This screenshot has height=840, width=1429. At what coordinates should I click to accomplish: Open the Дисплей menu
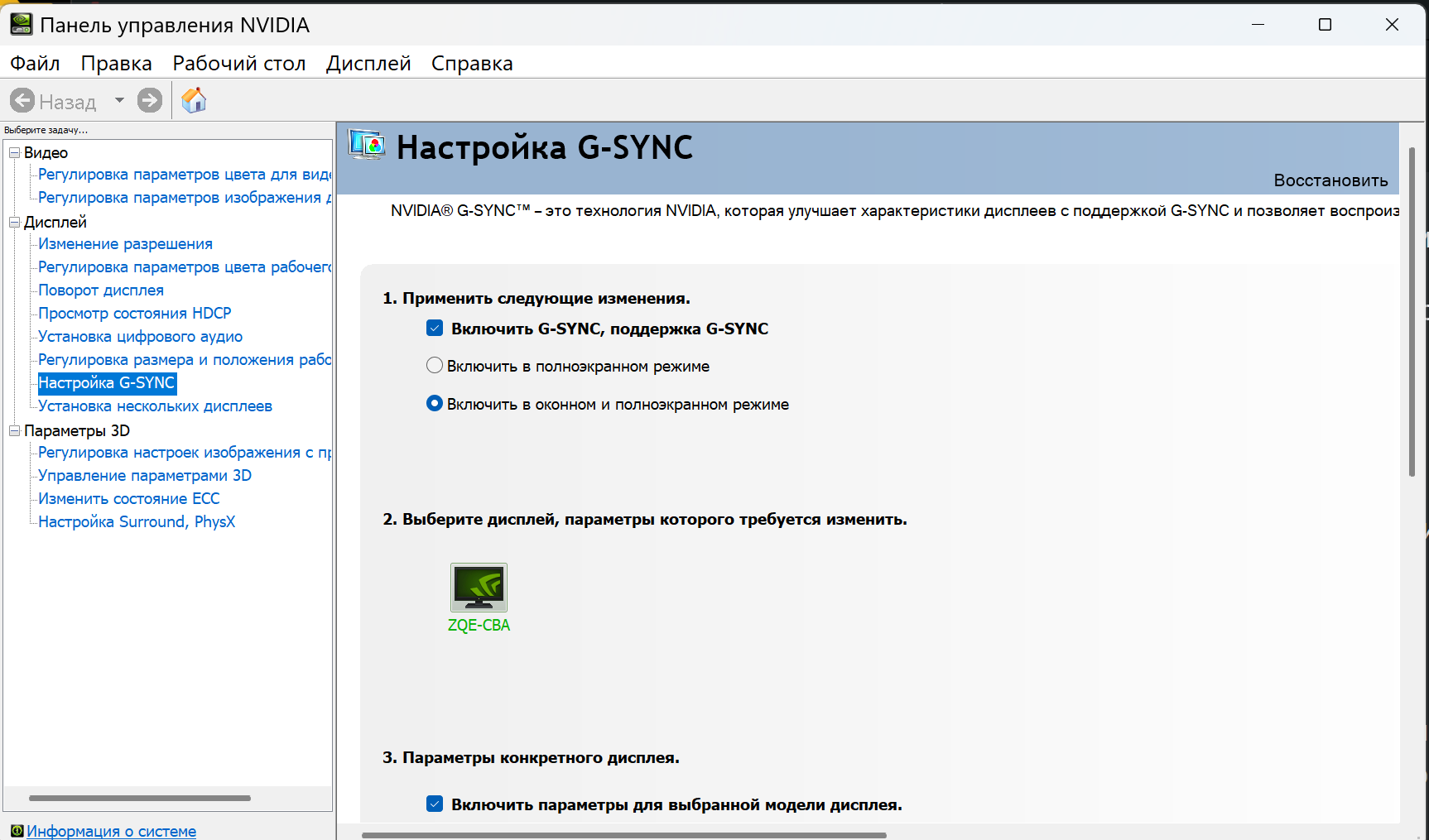coord(368,64)
